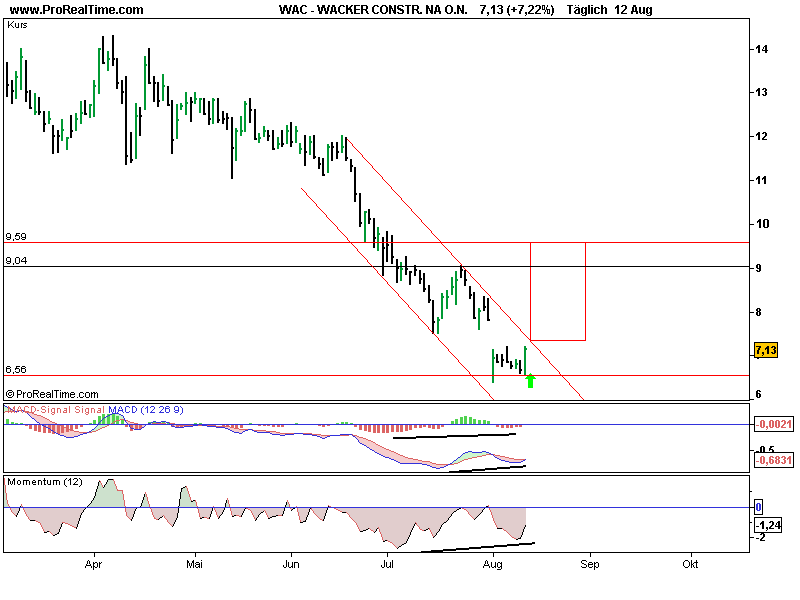Screen dimensions: 800x600
Task: Click price axis label 14
Action: (762, 49)
